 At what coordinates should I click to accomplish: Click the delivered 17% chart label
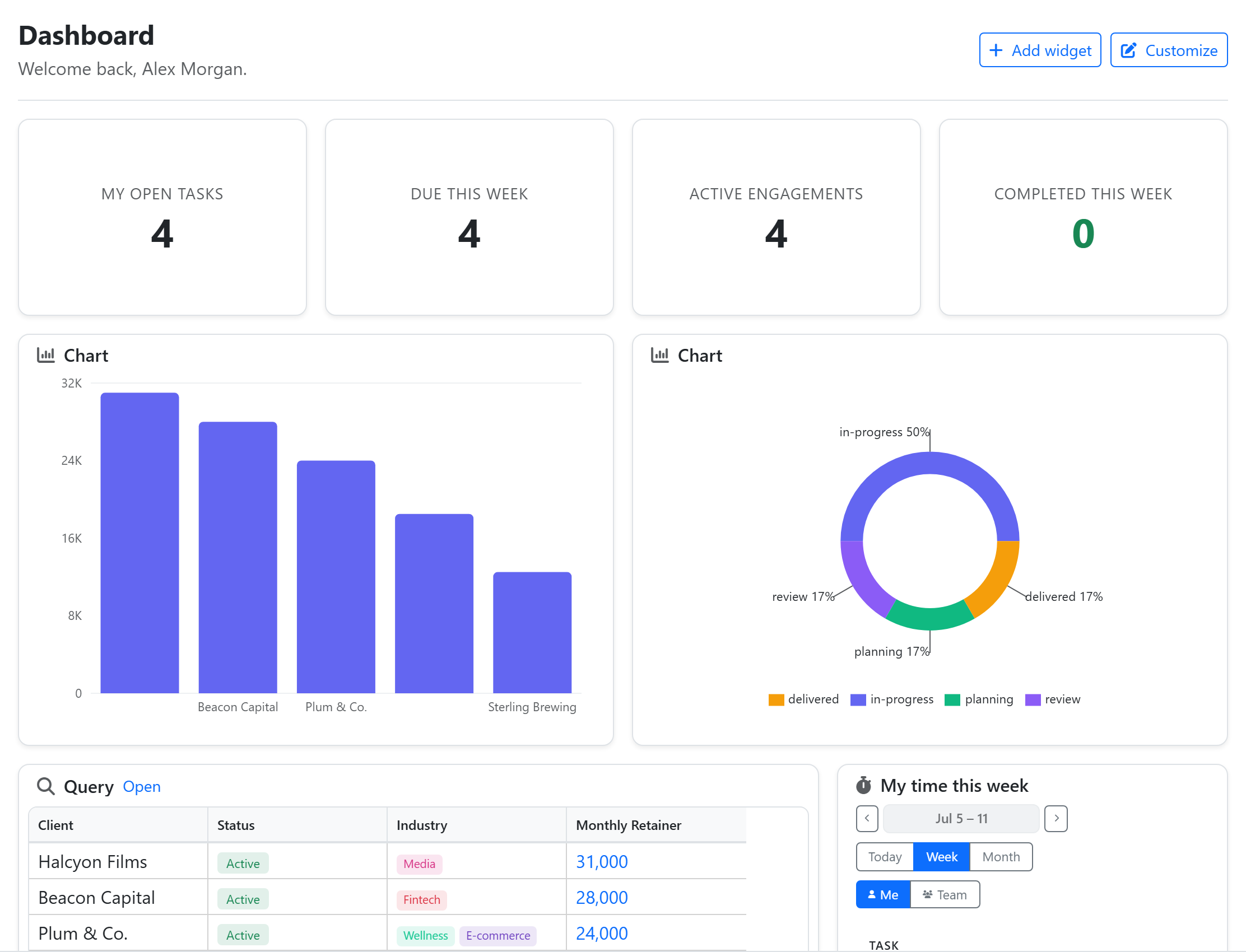click(1064, 596)
